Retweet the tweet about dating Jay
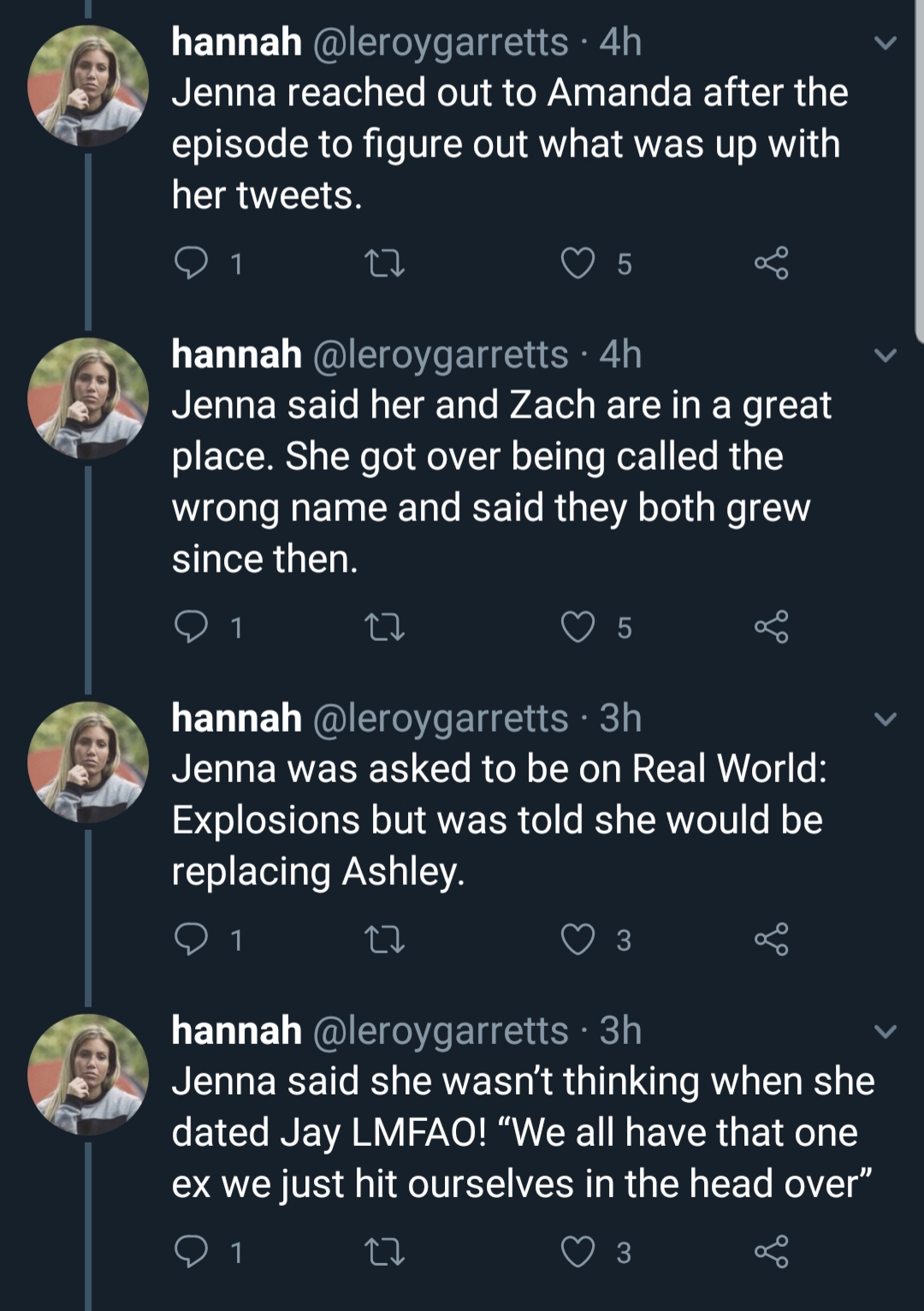The height and width of the screenshot is (1311, 924). click(x=385, y=1252)
